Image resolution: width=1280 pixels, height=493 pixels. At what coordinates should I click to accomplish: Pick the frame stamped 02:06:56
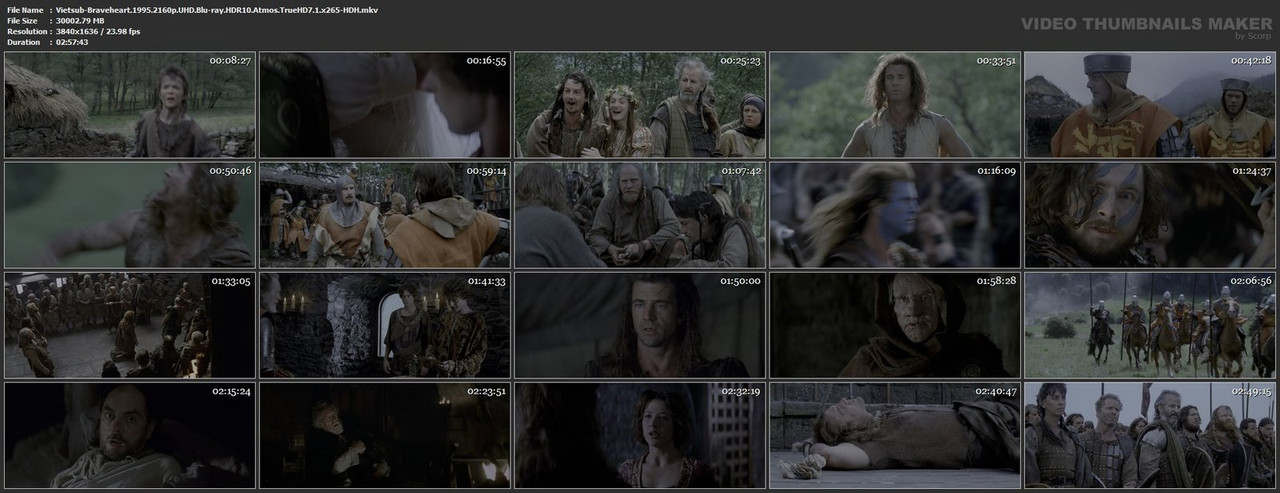tap(1150, 325)
